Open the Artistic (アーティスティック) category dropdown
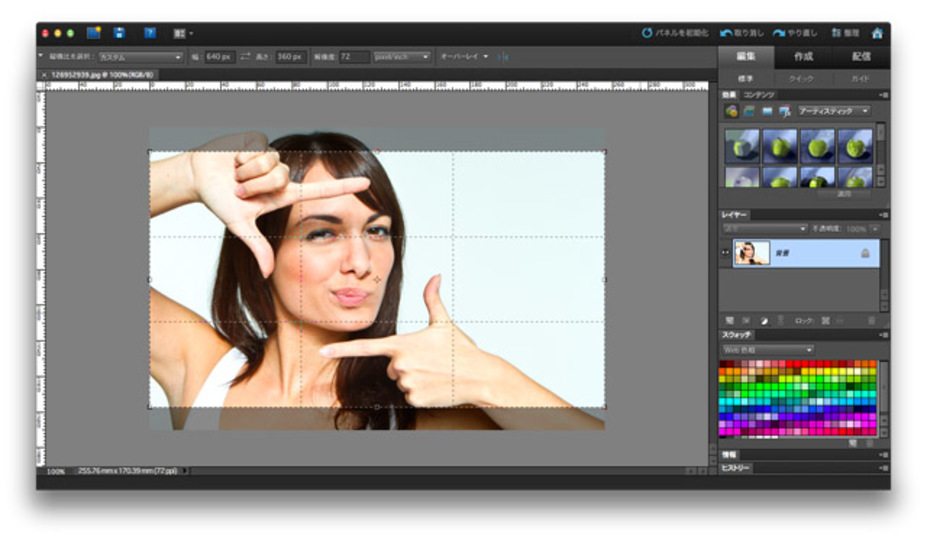The height and width of the screenshot is (540, 927). coord(833,111)
